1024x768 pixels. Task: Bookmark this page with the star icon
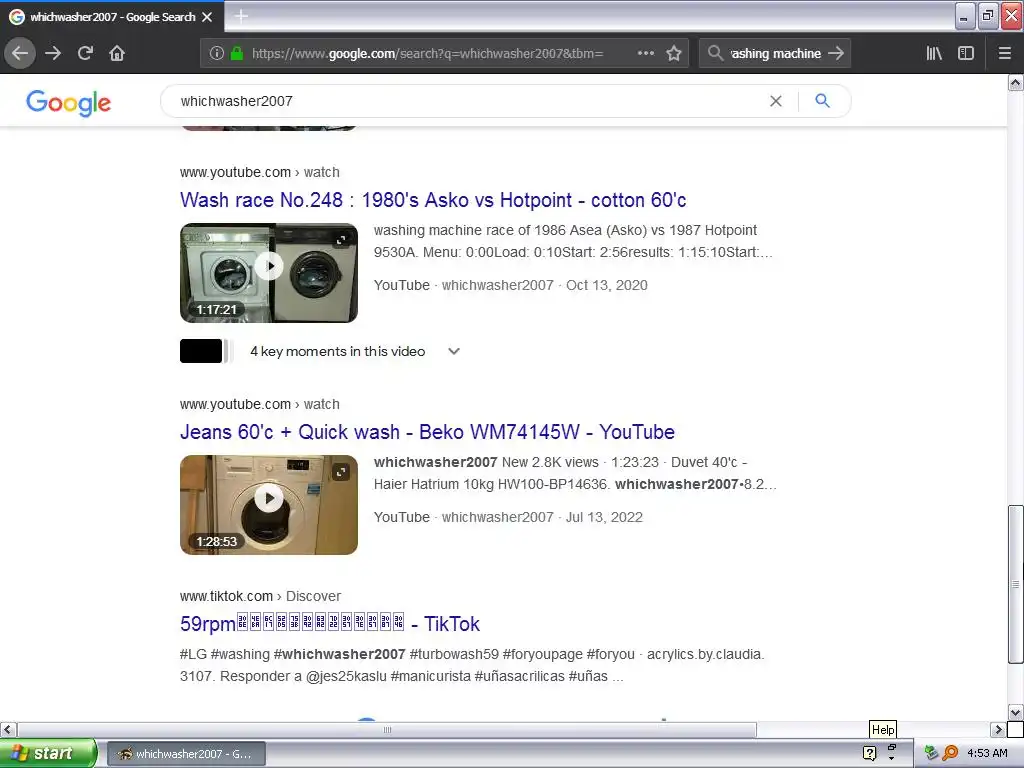point(674,53)
